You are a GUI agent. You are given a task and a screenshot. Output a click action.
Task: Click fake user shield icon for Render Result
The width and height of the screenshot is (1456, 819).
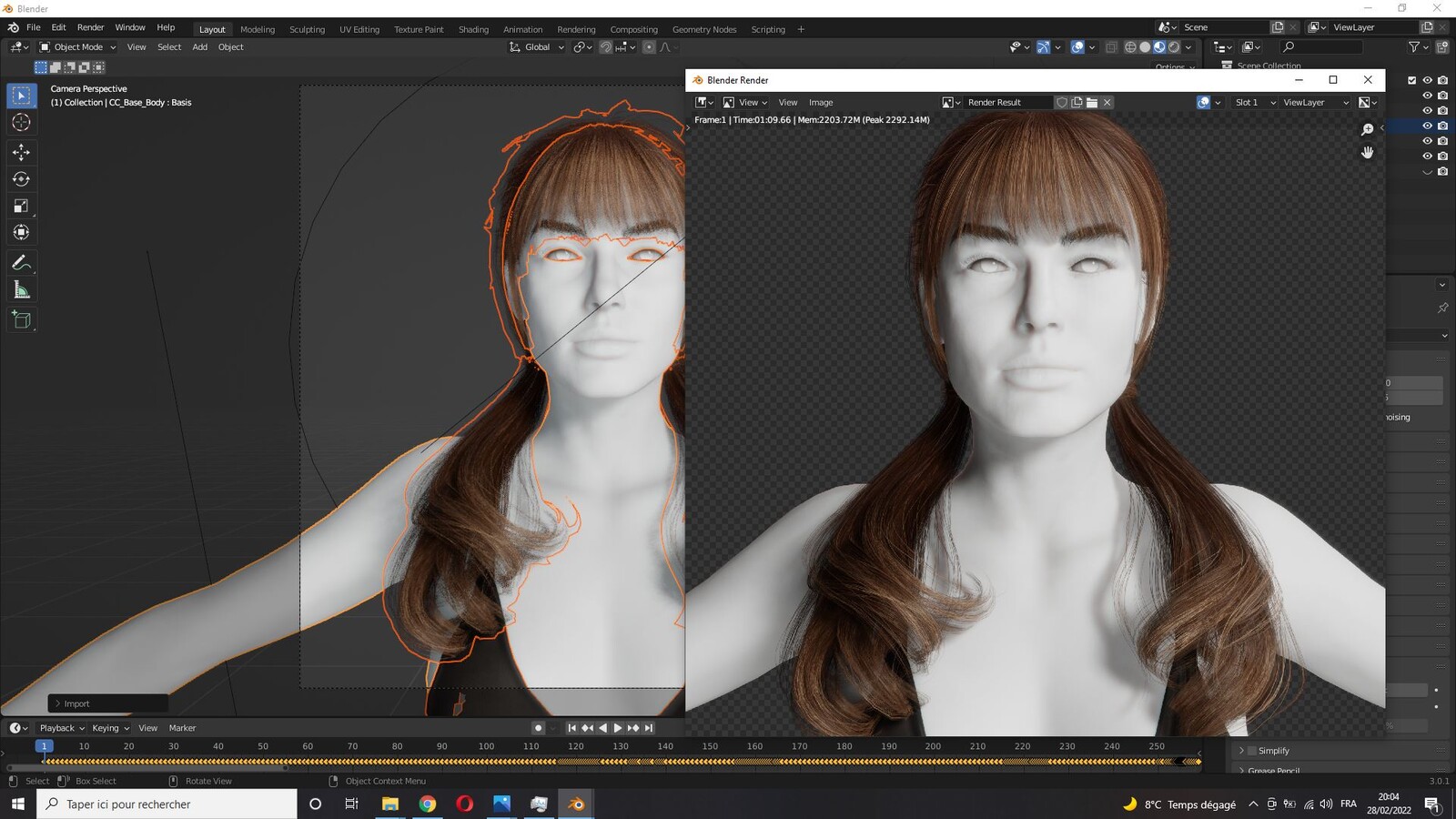point(1061,103)
